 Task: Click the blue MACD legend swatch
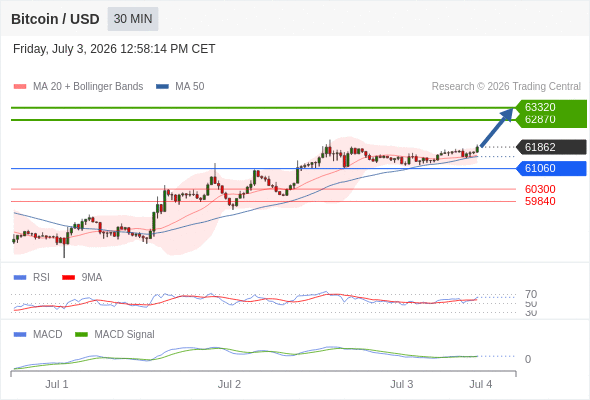[x=20, y=334]
